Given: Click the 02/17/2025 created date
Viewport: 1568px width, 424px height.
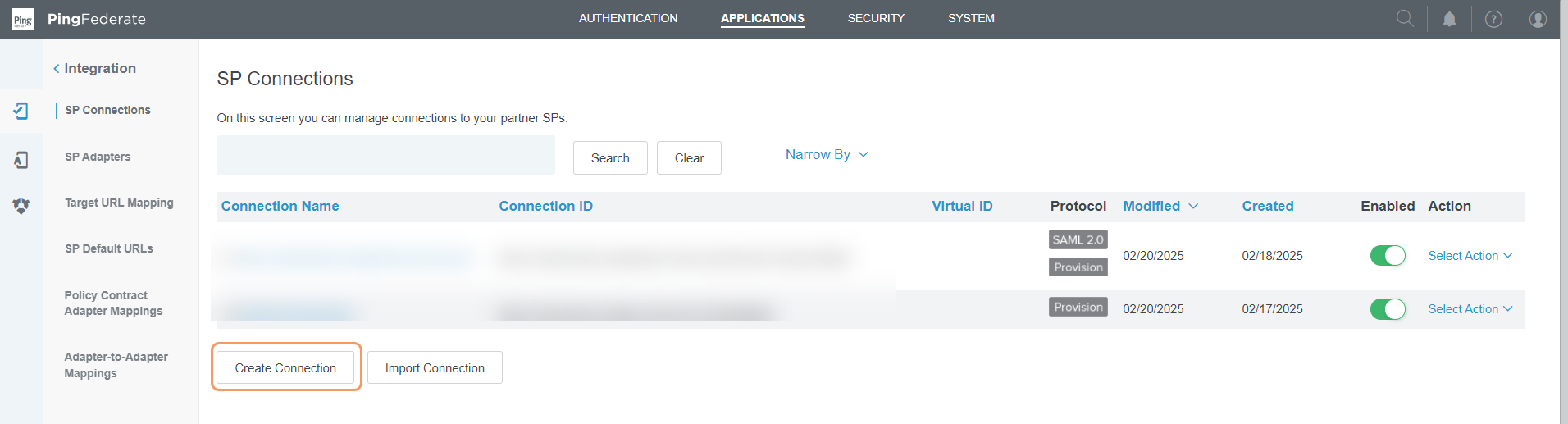Looking at the screenshot, I should point(1272,309).
